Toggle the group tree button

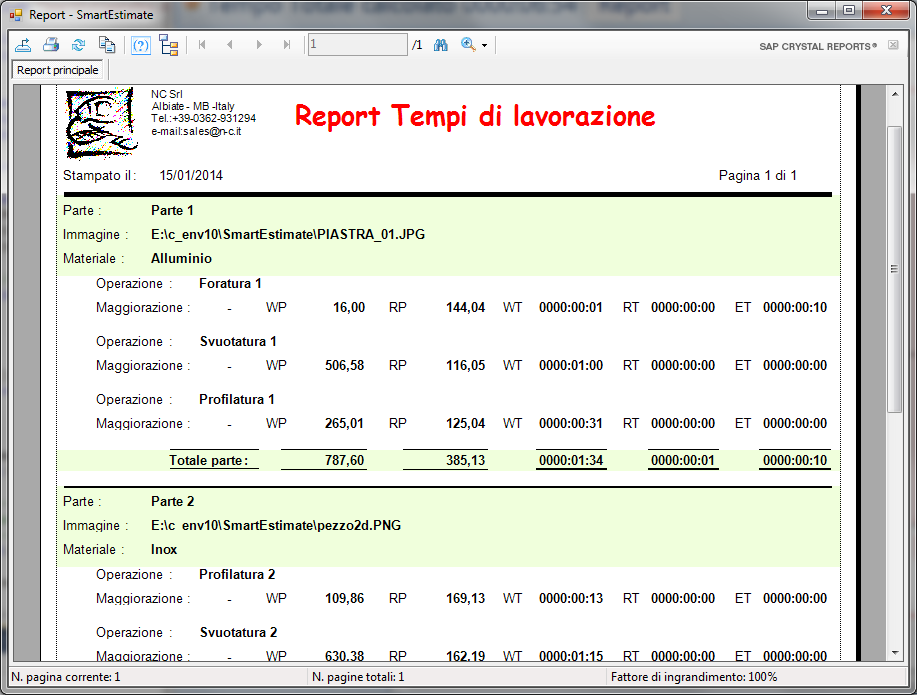(168, 45)
